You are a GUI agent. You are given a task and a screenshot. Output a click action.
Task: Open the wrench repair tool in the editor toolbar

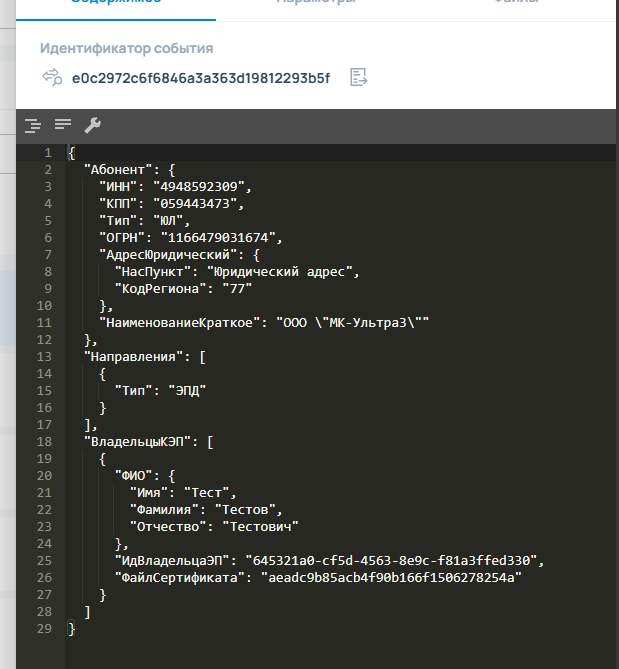(x=92, y=125)
